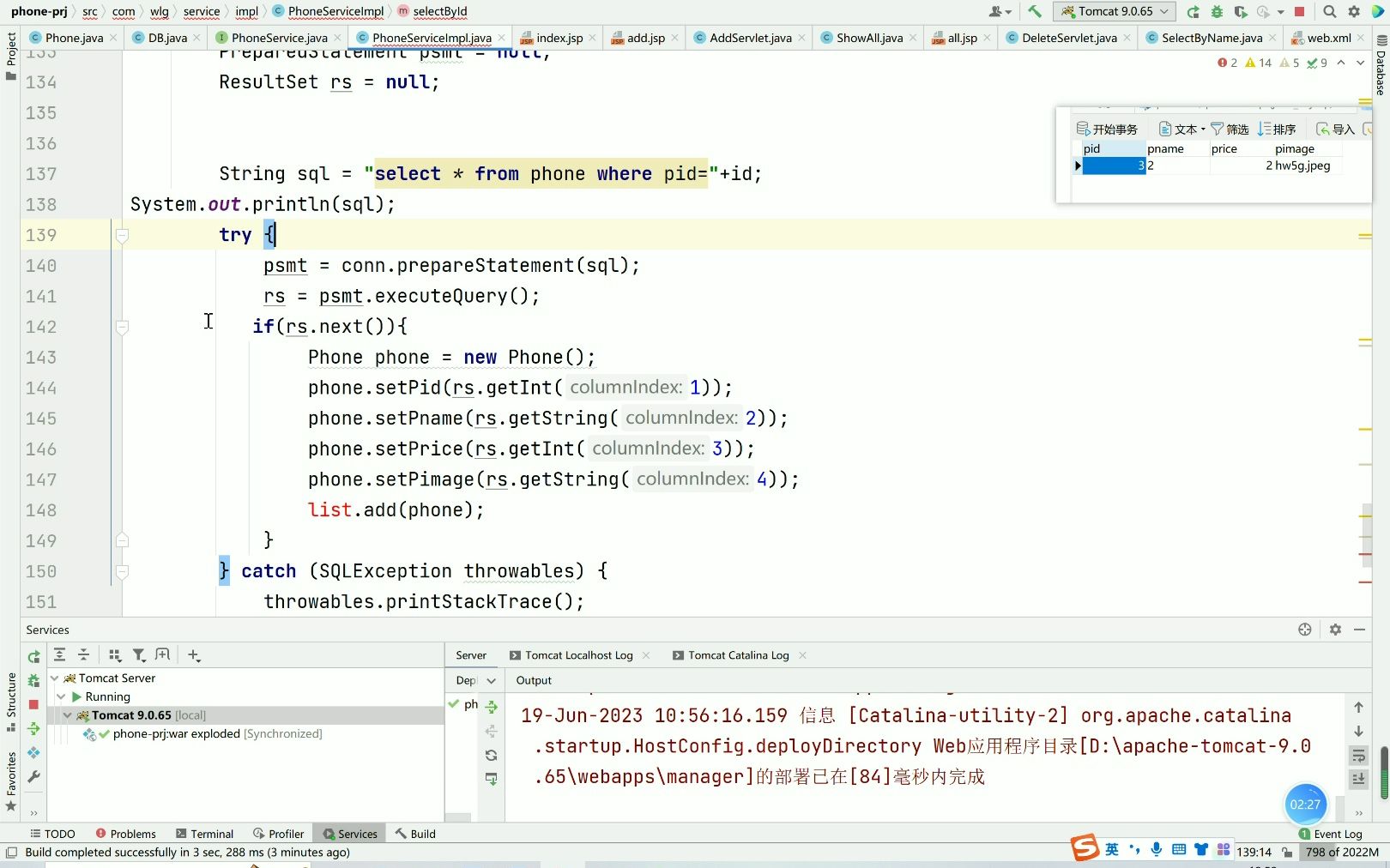This screenshot has width=1390, height=868.
Task: Expand All services tree nodes
Action: (x=59, y=655)
